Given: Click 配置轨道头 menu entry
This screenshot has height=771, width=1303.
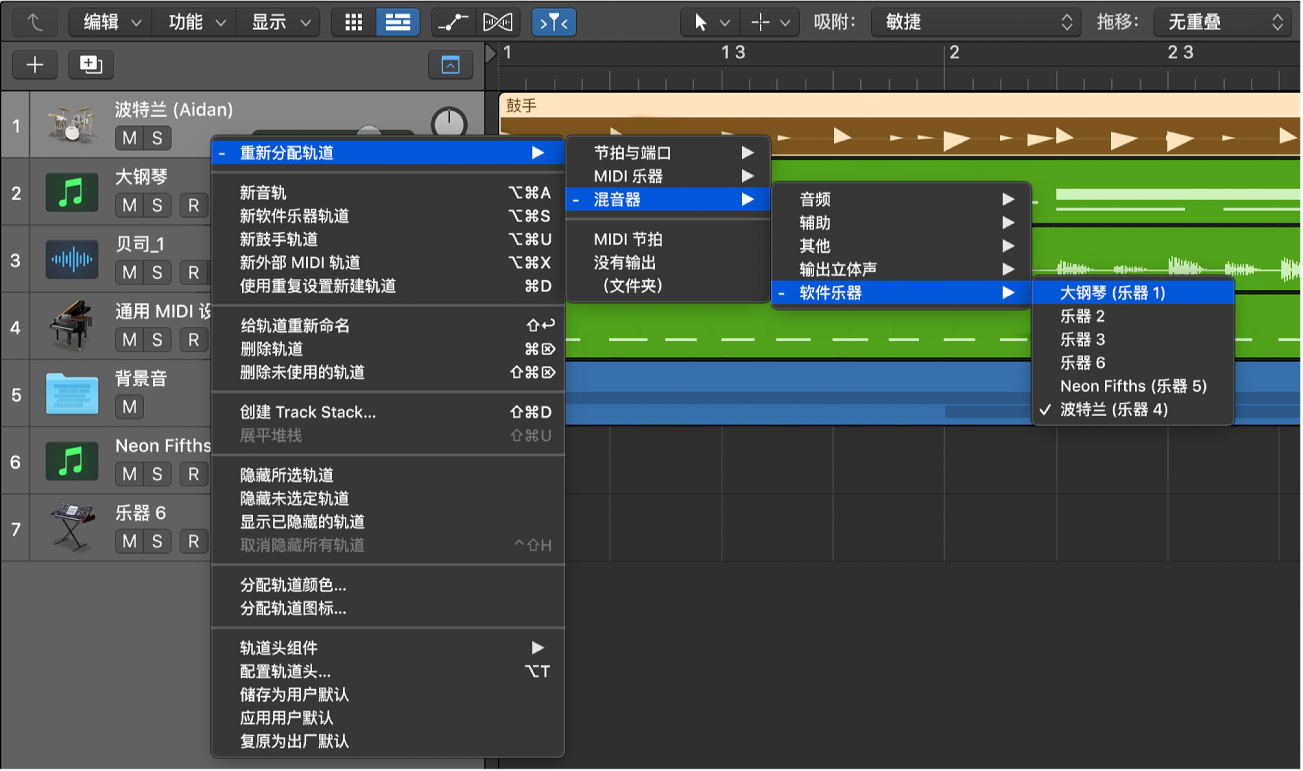Looking at the screenshot, I should (285, 671).
